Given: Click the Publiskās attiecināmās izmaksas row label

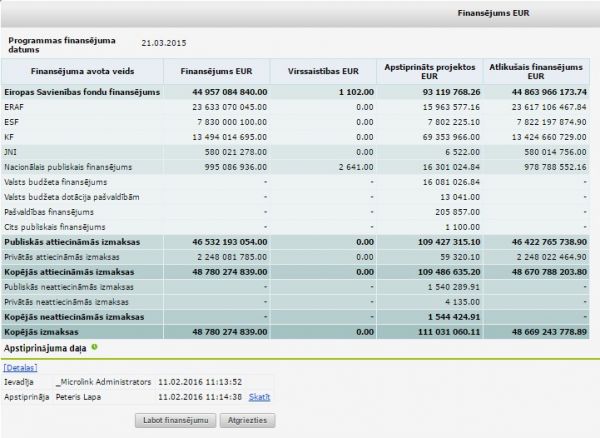Looking at the screenshot, I should [71, 242].
